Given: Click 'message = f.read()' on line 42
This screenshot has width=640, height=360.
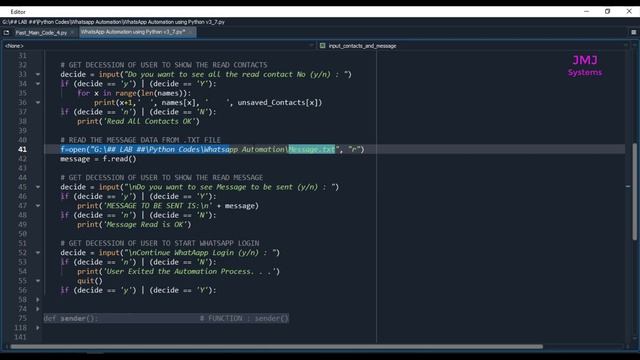Looking at the screenshot, I should click(98, 159).
